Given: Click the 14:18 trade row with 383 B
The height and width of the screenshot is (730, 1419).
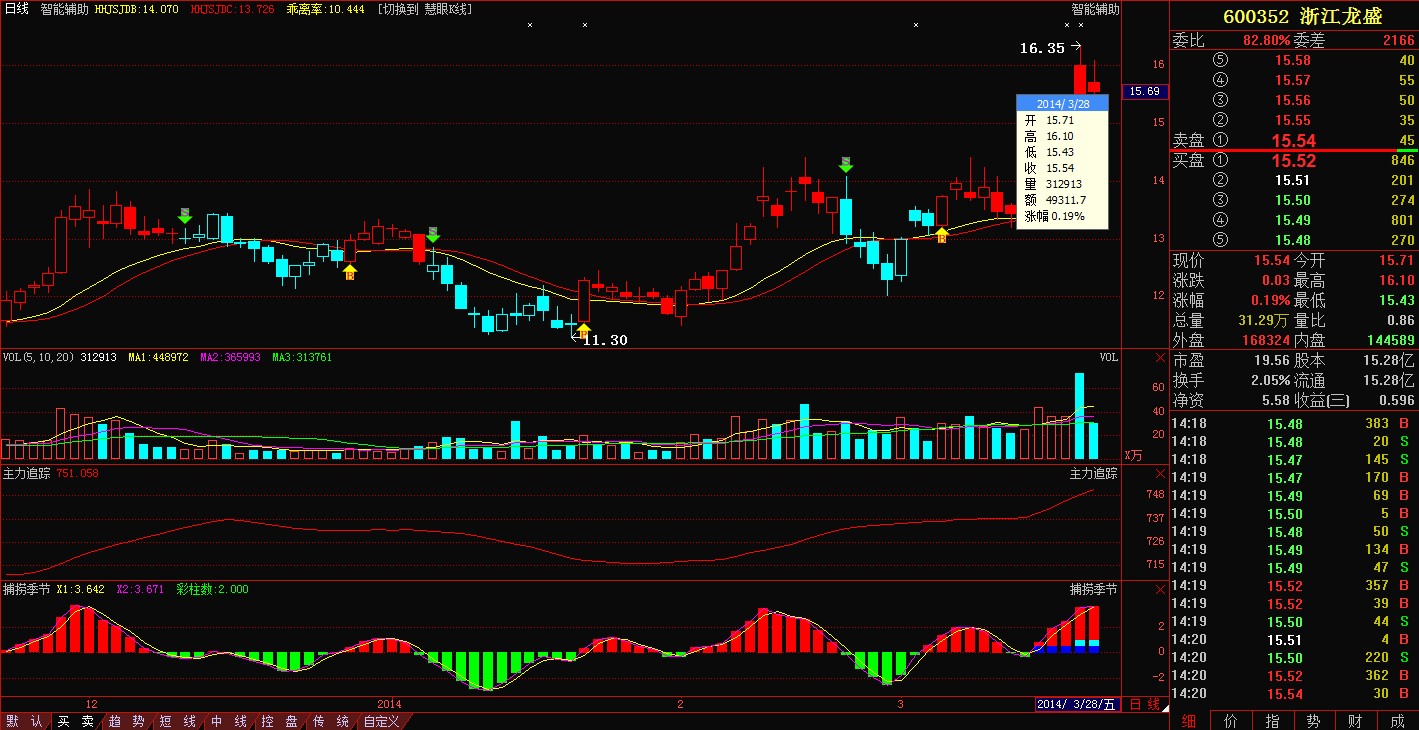Looking at the screenshot, I should (x=1294, y=423).
